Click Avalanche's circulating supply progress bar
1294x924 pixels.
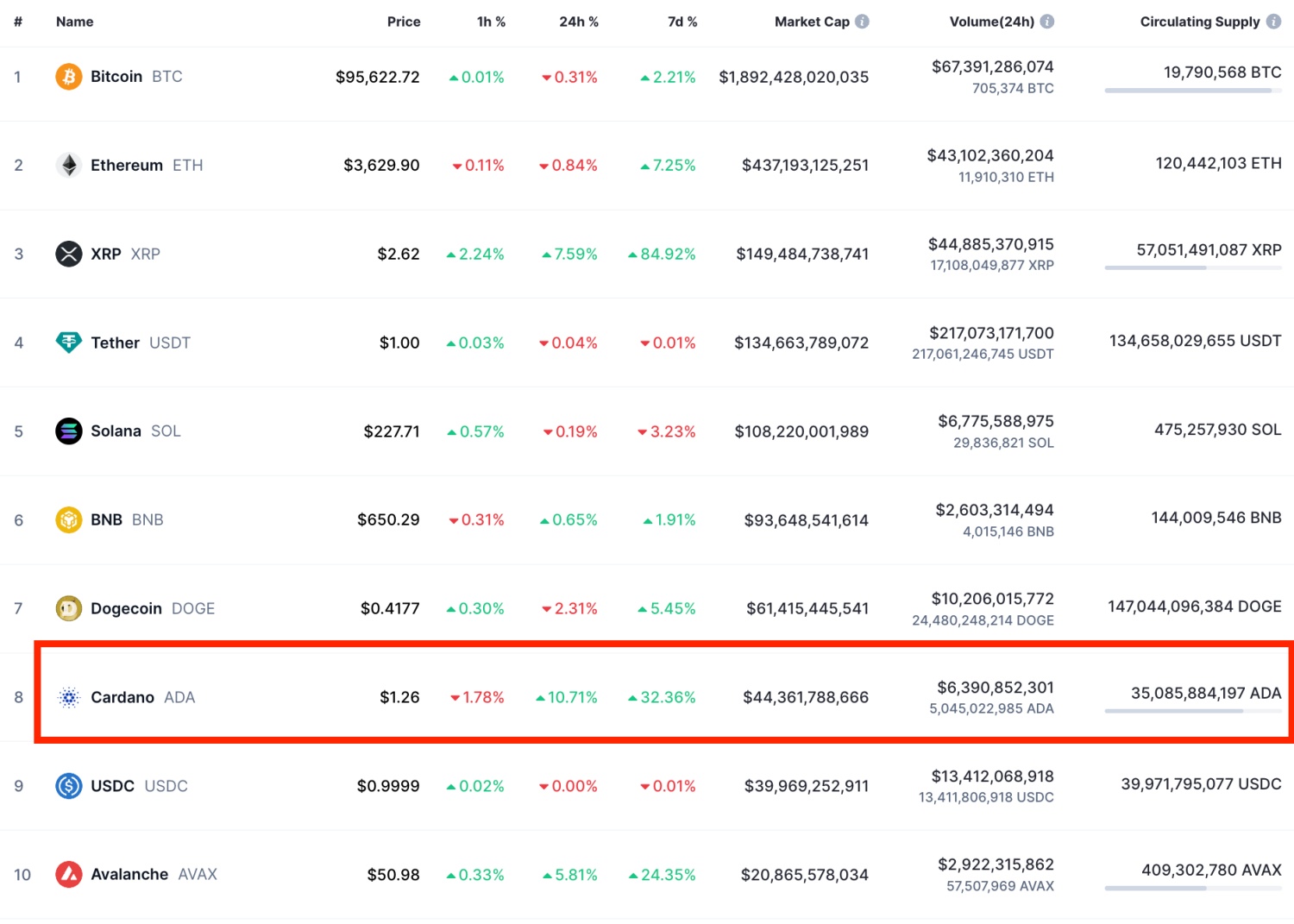[1193, 888]
